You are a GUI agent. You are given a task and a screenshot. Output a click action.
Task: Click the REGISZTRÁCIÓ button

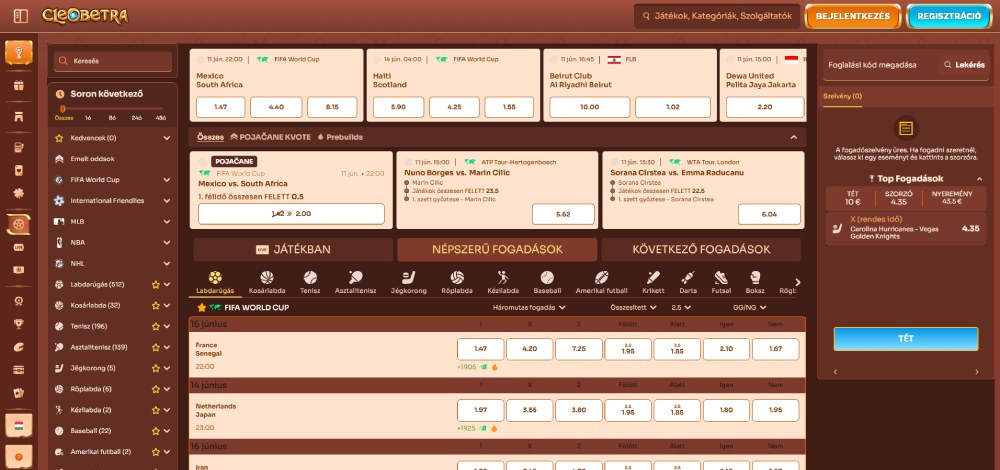coord(948,17)
